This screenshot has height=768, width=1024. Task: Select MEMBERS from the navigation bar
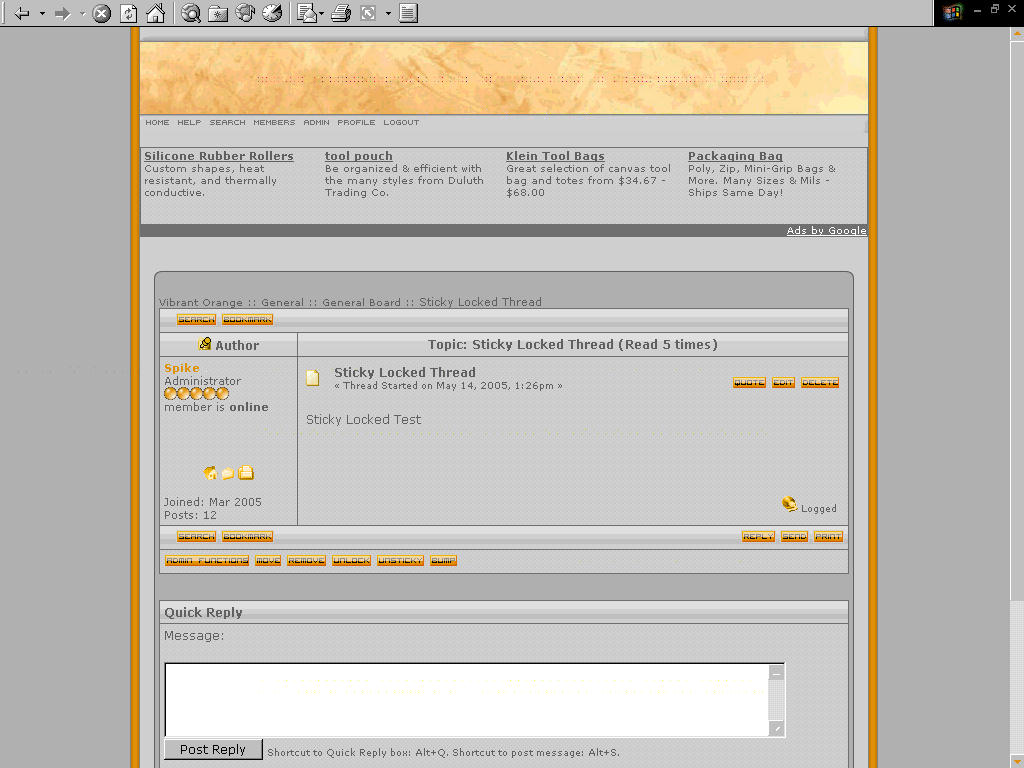click(274, 122)
